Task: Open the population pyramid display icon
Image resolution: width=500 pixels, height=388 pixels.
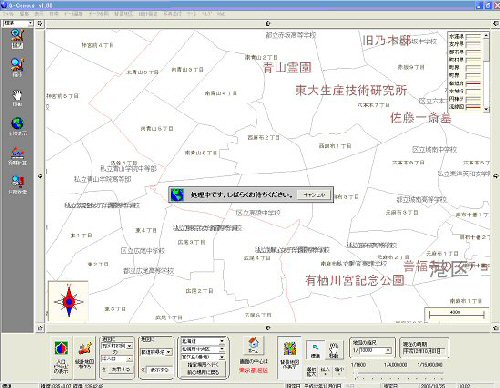Action: (x=61, y=357)
